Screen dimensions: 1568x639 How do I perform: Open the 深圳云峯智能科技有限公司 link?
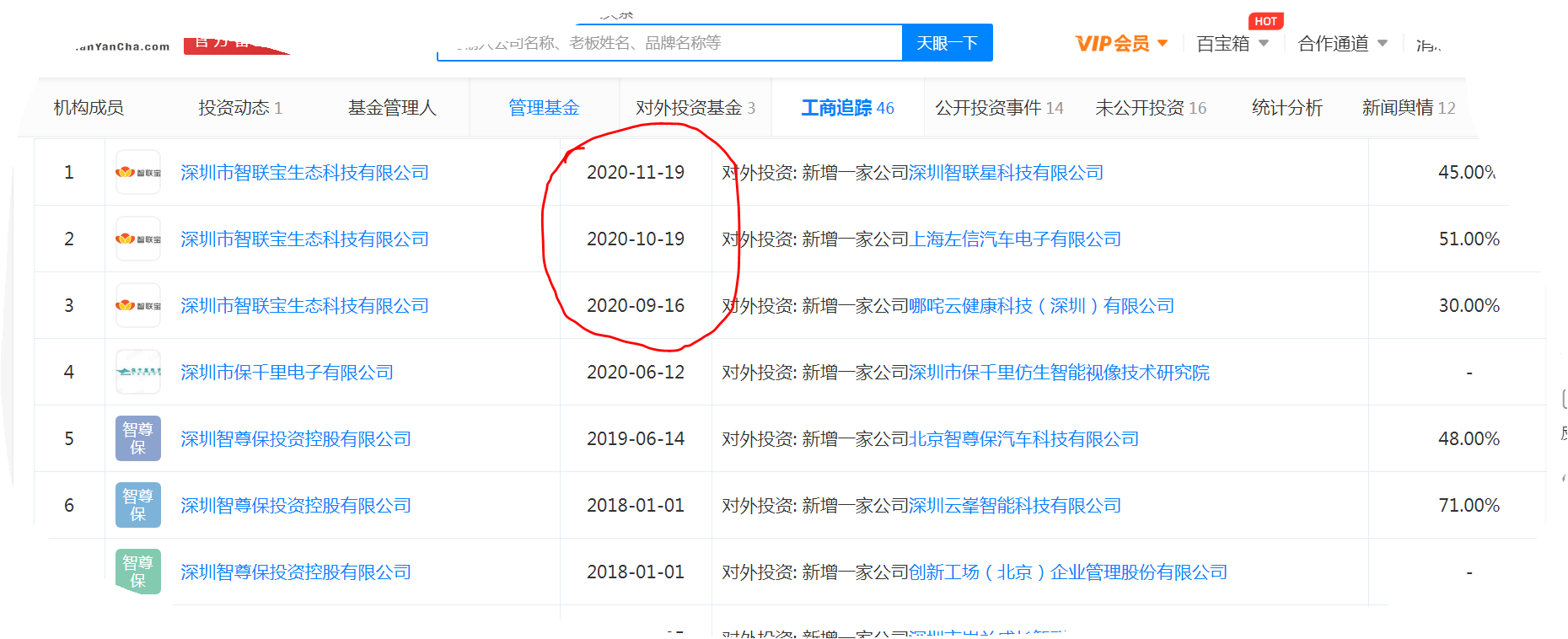pos(1015,506)
